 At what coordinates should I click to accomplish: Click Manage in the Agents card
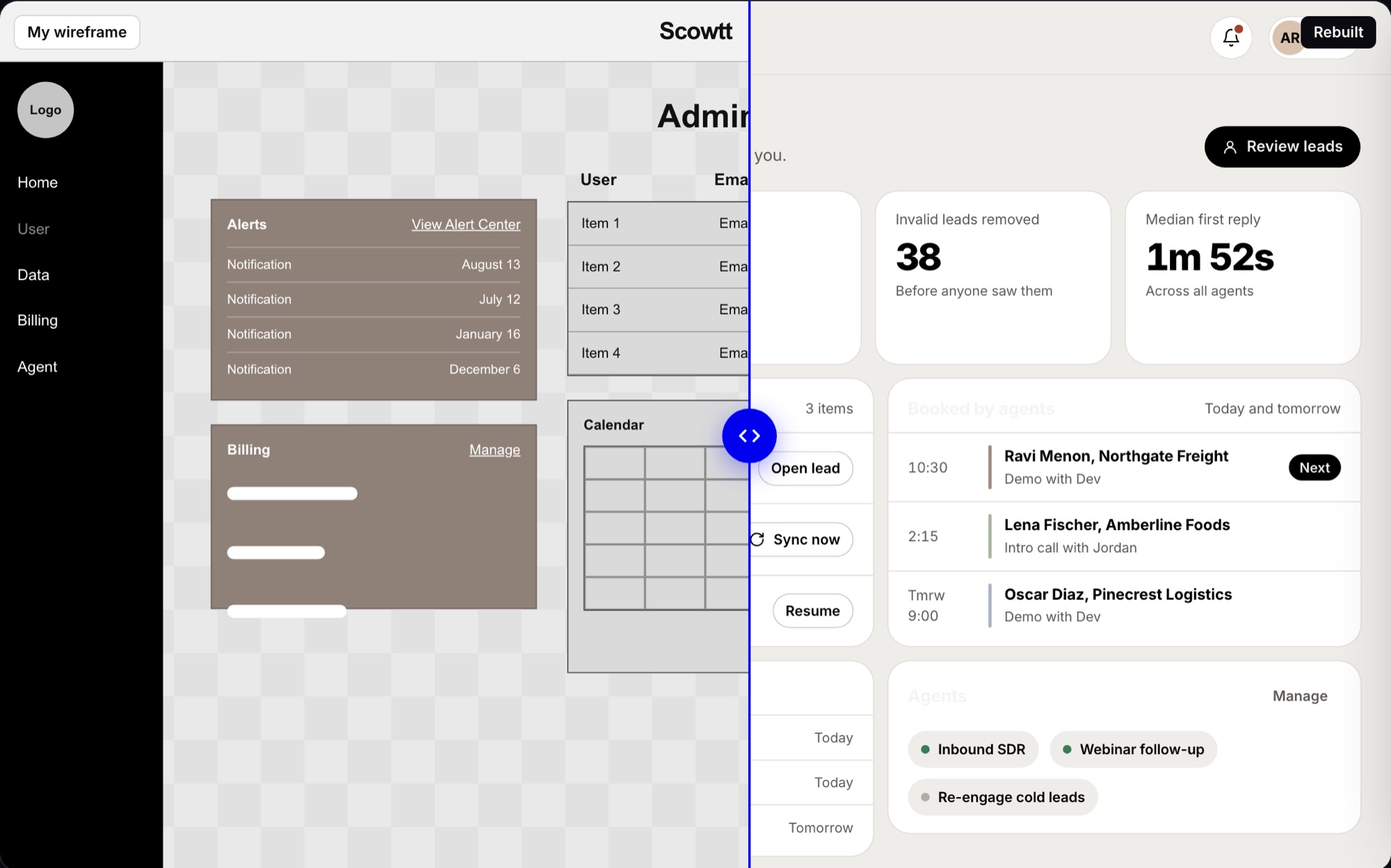point(1300,696)
